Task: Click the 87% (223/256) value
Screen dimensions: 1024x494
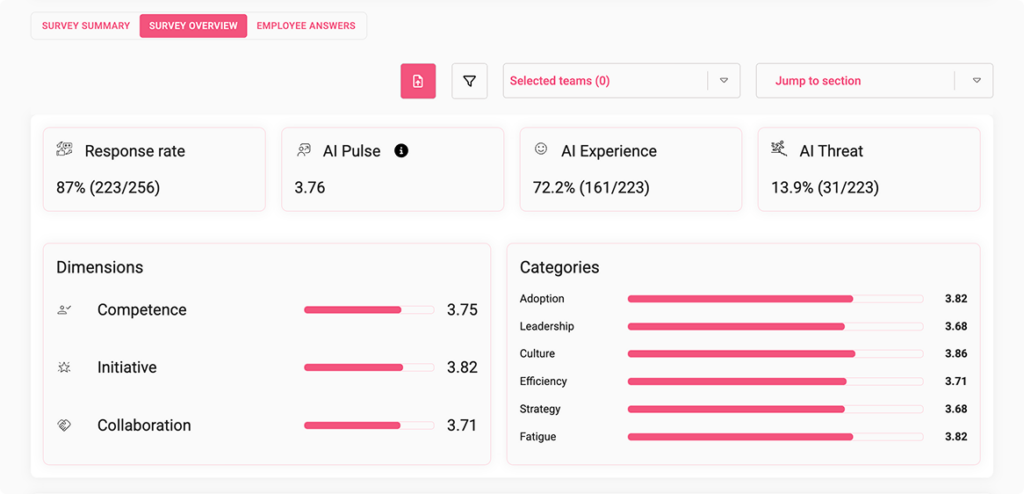Action: point(108,188)
